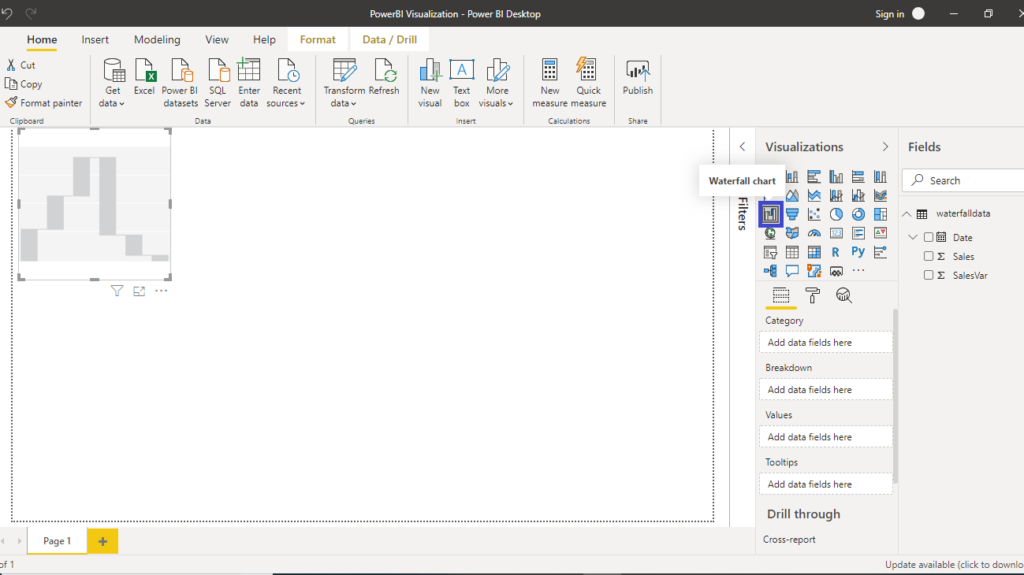Select the Waterfall chart visualization
This screenshot has width=1024, height=575.
[x=770, y=214]
